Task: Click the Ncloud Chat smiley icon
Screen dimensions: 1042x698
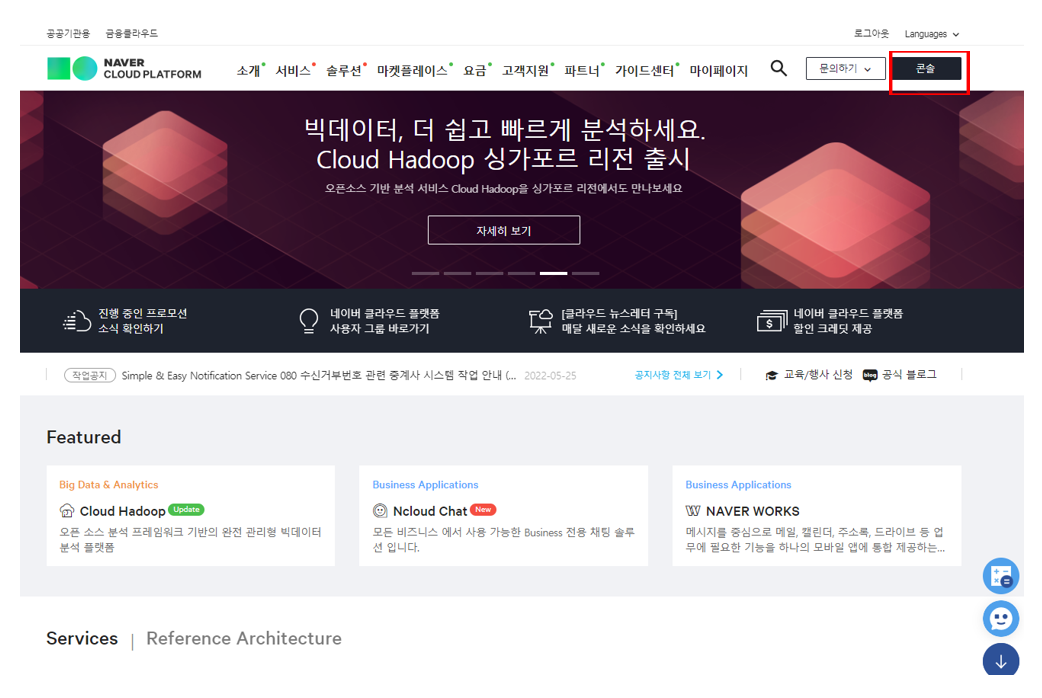Action: (380, 511)
